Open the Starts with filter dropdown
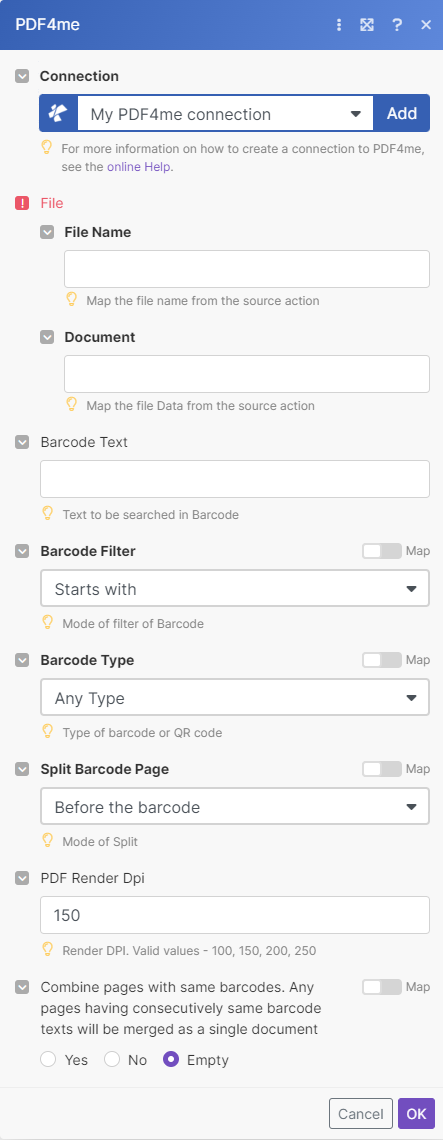This screenshot has width=443, height=1141. [x=235, y=589]
